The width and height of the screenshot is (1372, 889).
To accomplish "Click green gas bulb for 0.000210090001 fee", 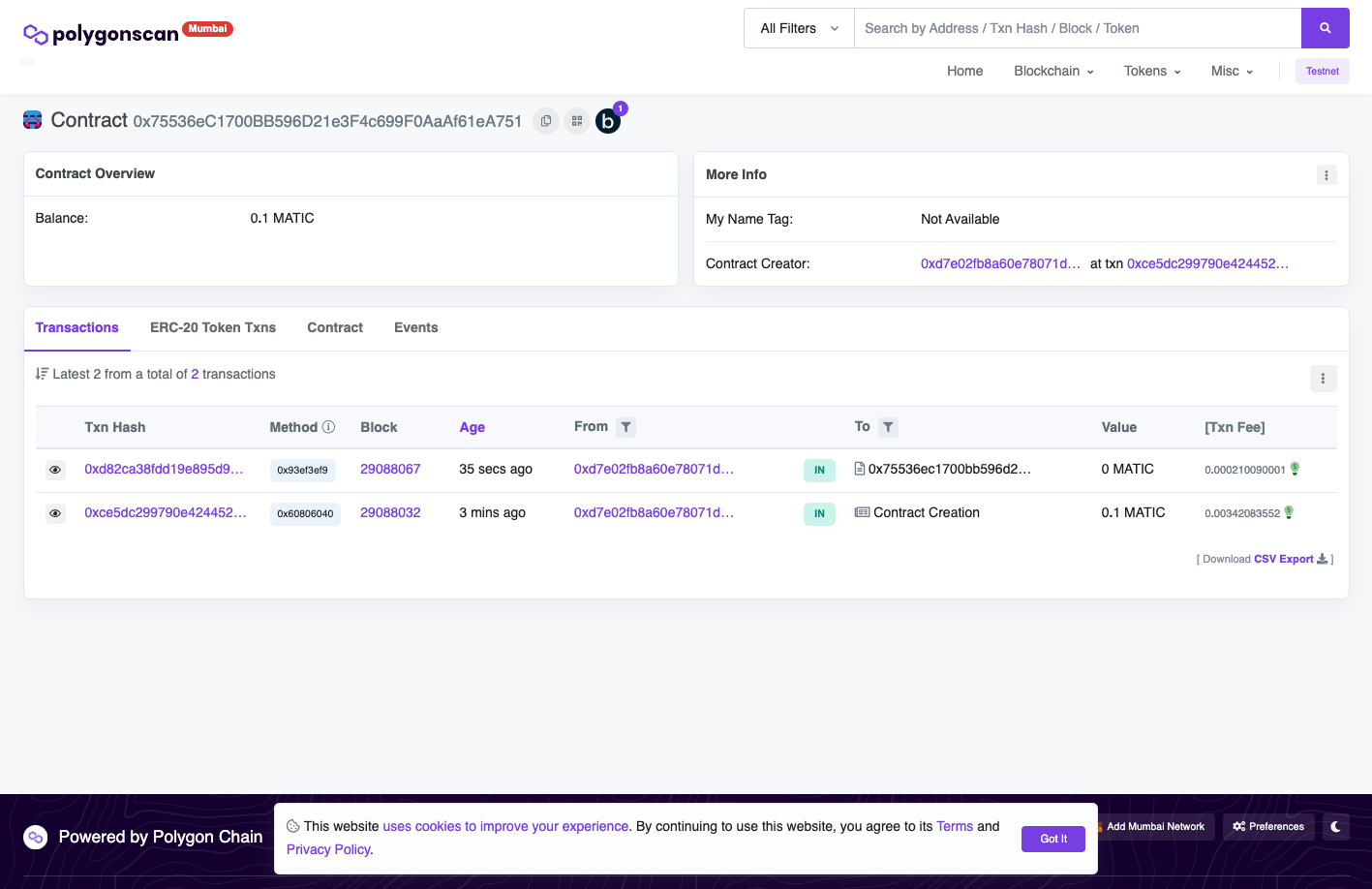I will click(1295, 469).
